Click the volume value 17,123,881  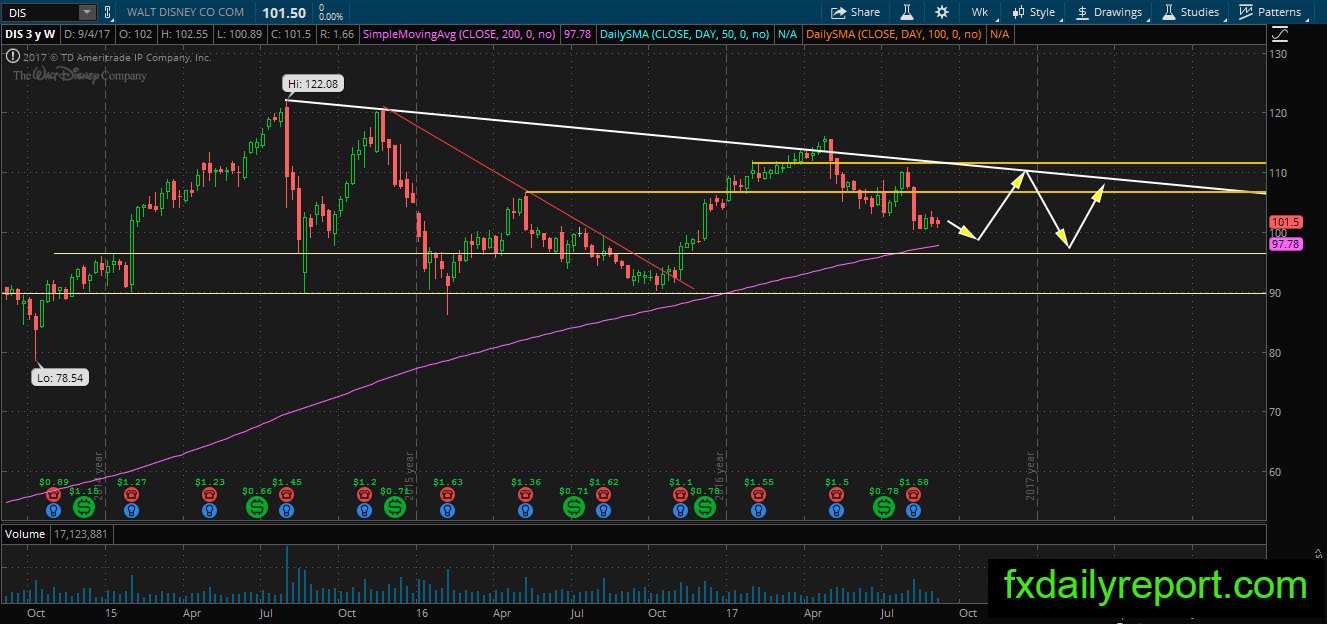pyautogui.click(x=82, y=534)
